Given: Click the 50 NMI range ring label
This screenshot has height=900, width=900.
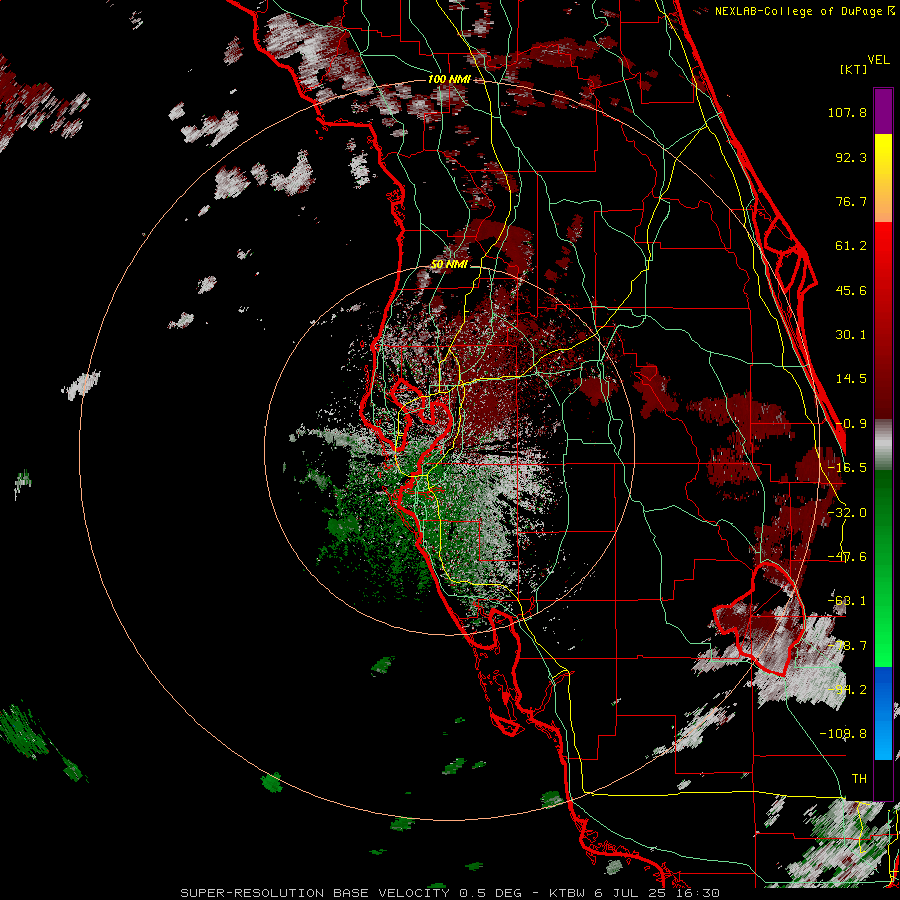Looking at the screenshot, I should [449, 265].
